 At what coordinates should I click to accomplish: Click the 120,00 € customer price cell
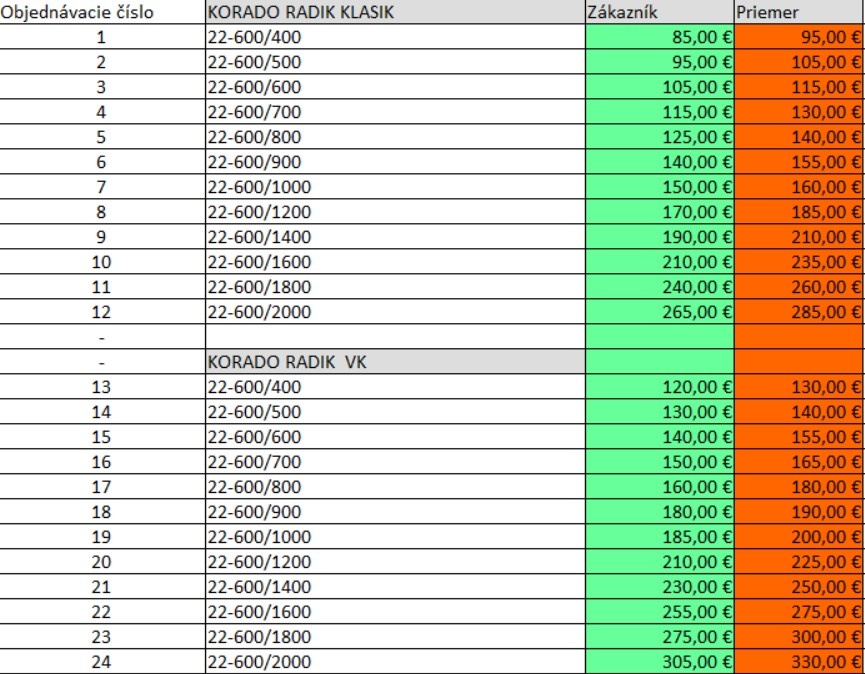pyautogui.click(x=660, y=387)
